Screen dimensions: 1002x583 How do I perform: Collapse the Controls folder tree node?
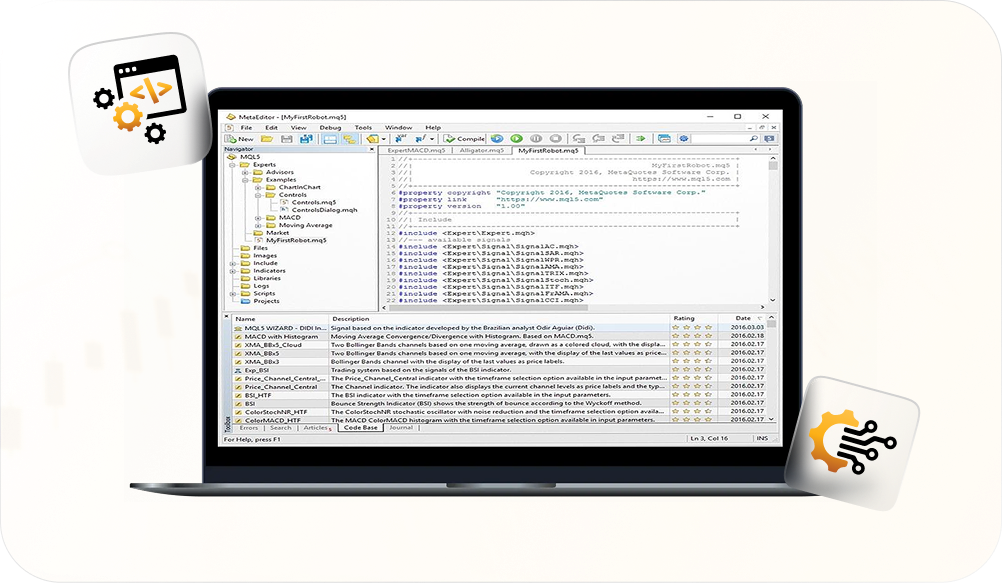tap(257, 195)
